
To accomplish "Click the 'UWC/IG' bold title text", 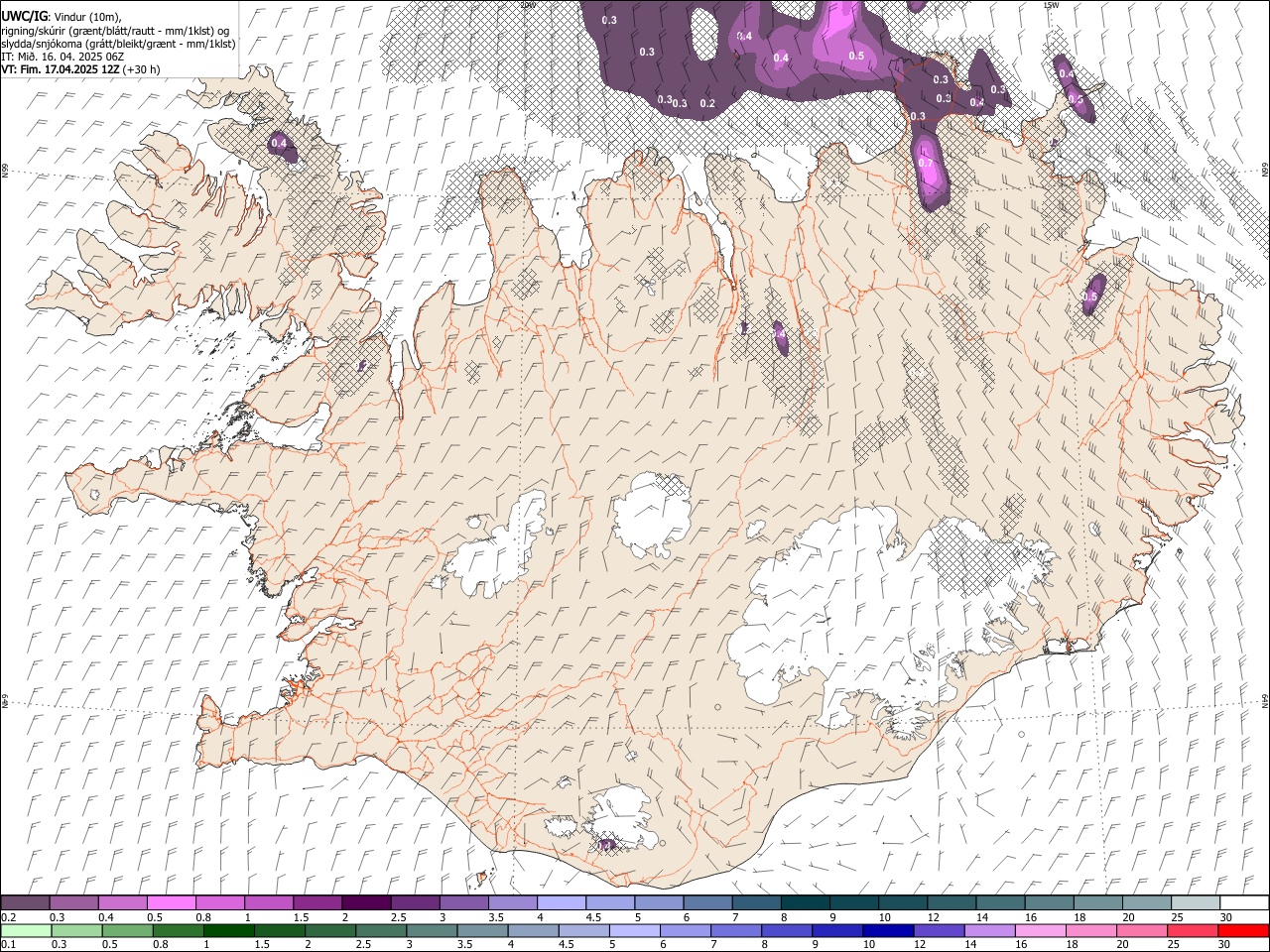I will point(24,17).
